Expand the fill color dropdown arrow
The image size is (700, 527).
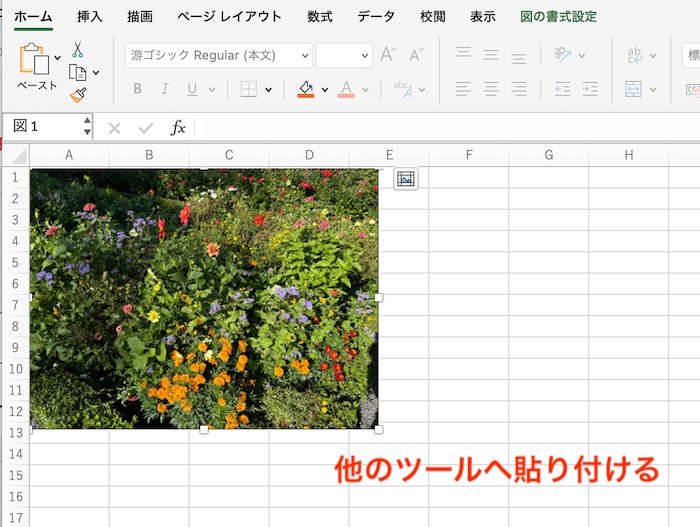[x=325, y=90]
